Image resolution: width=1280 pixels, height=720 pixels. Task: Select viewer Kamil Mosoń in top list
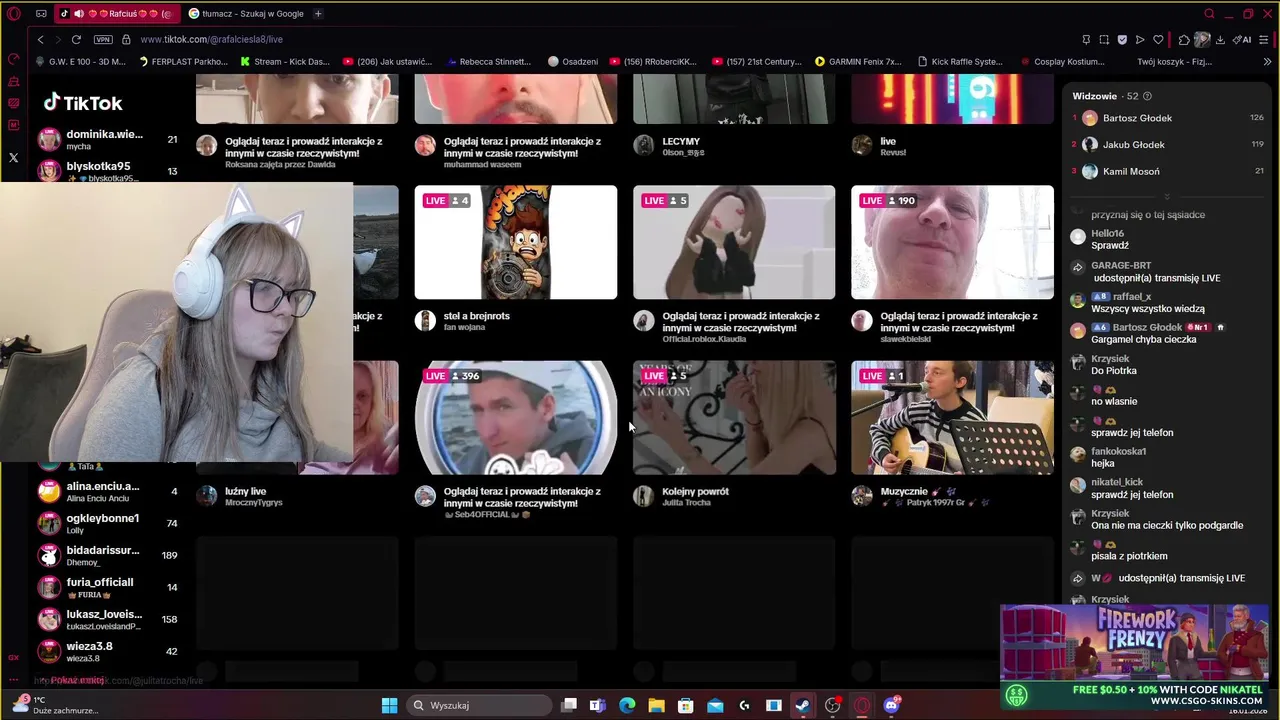(1168, 171)
